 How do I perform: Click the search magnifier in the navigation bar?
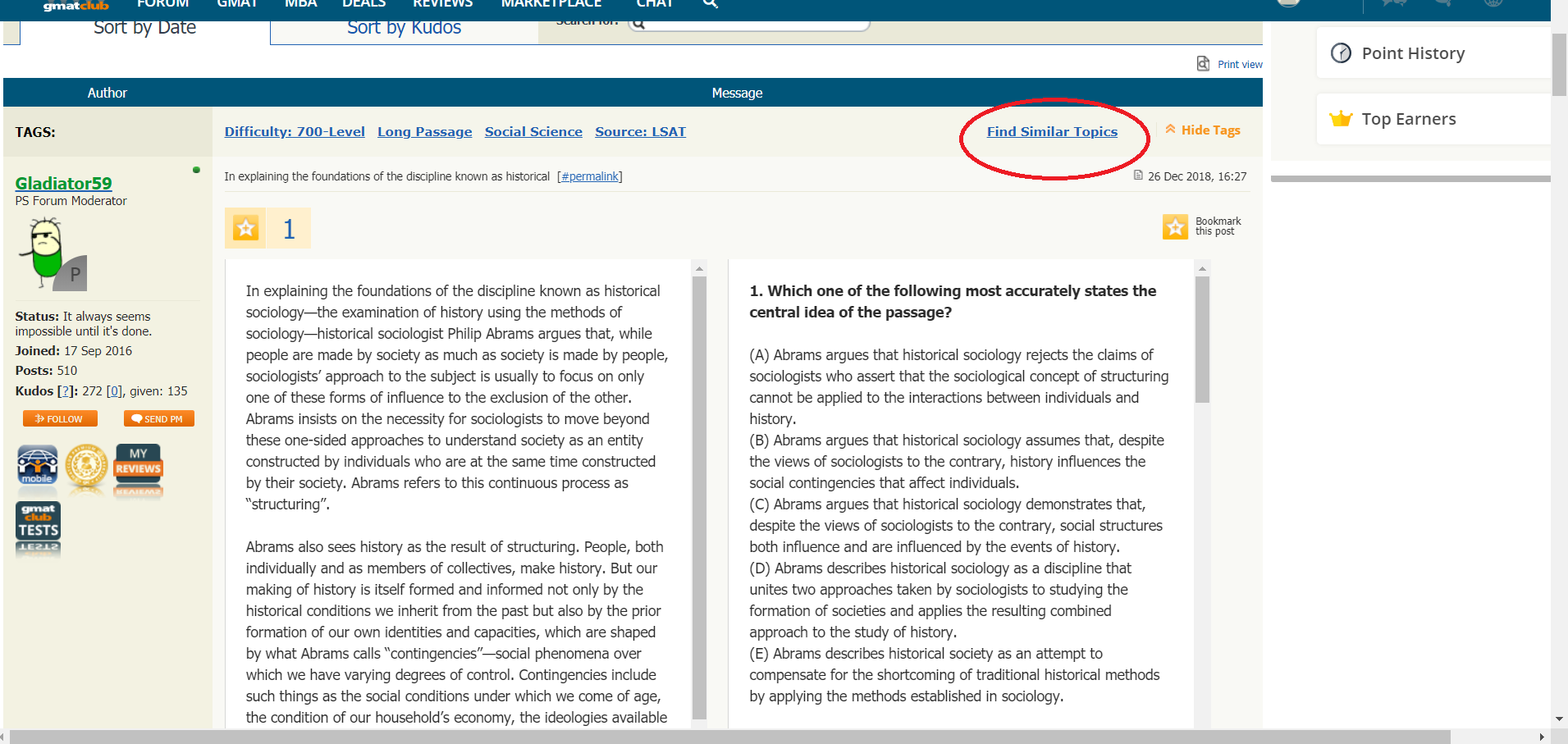coord(711,4)
